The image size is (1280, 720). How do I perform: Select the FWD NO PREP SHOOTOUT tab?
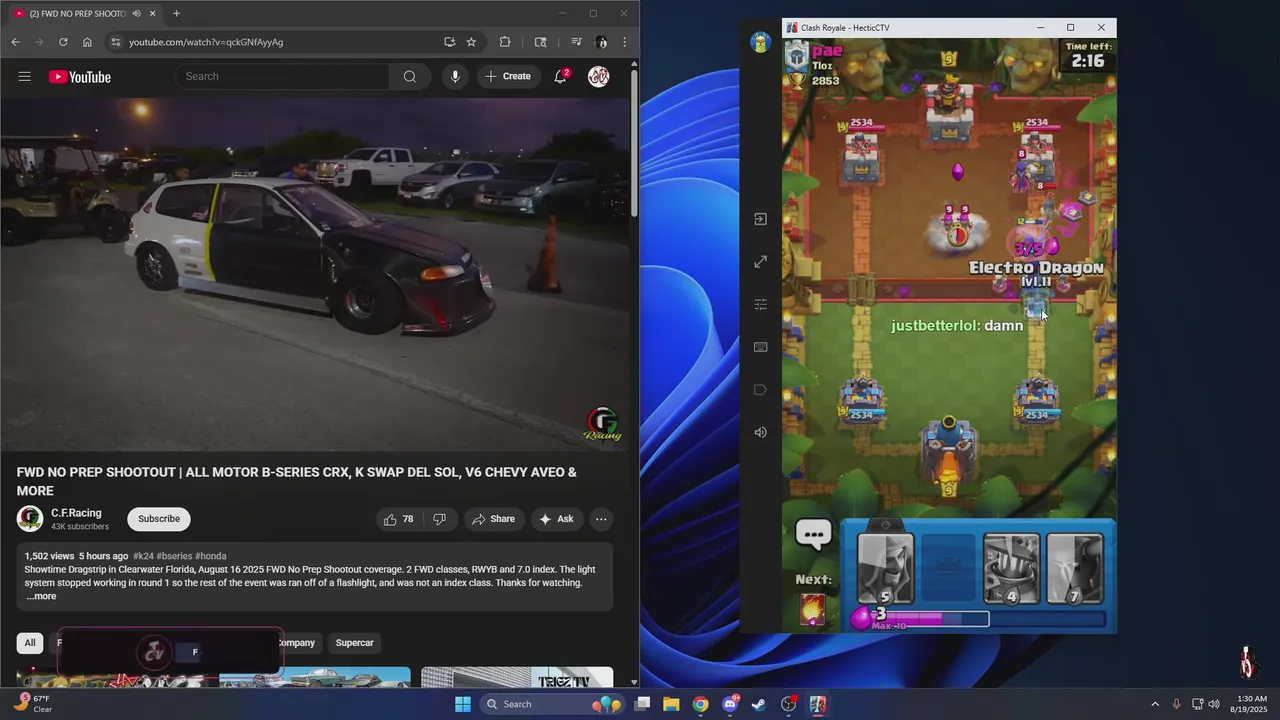85,13
